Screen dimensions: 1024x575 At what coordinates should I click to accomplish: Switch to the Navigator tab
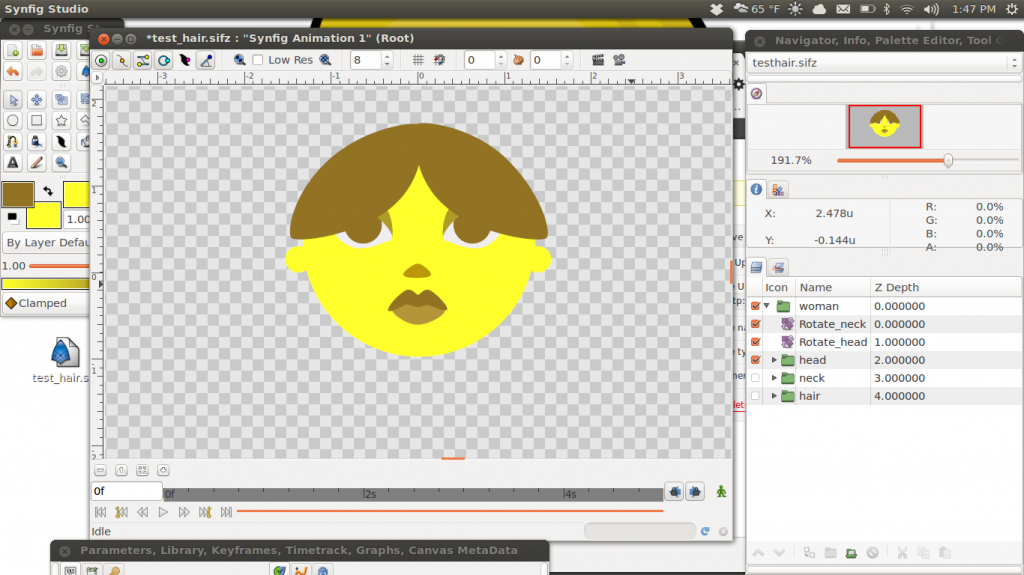click(x=756, y=93)
